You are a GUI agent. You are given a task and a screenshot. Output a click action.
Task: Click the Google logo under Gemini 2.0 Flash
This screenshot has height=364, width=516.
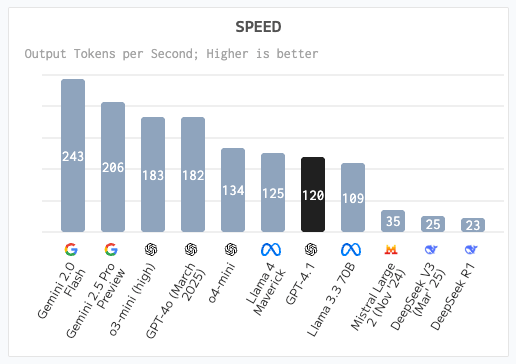pos(71,249)
